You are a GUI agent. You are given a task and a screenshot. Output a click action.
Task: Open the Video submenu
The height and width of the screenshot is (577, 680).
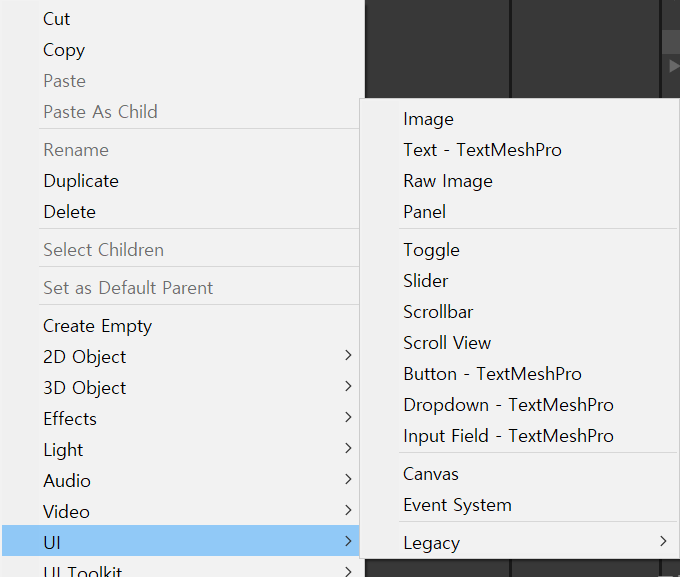(x=180, y=512)
